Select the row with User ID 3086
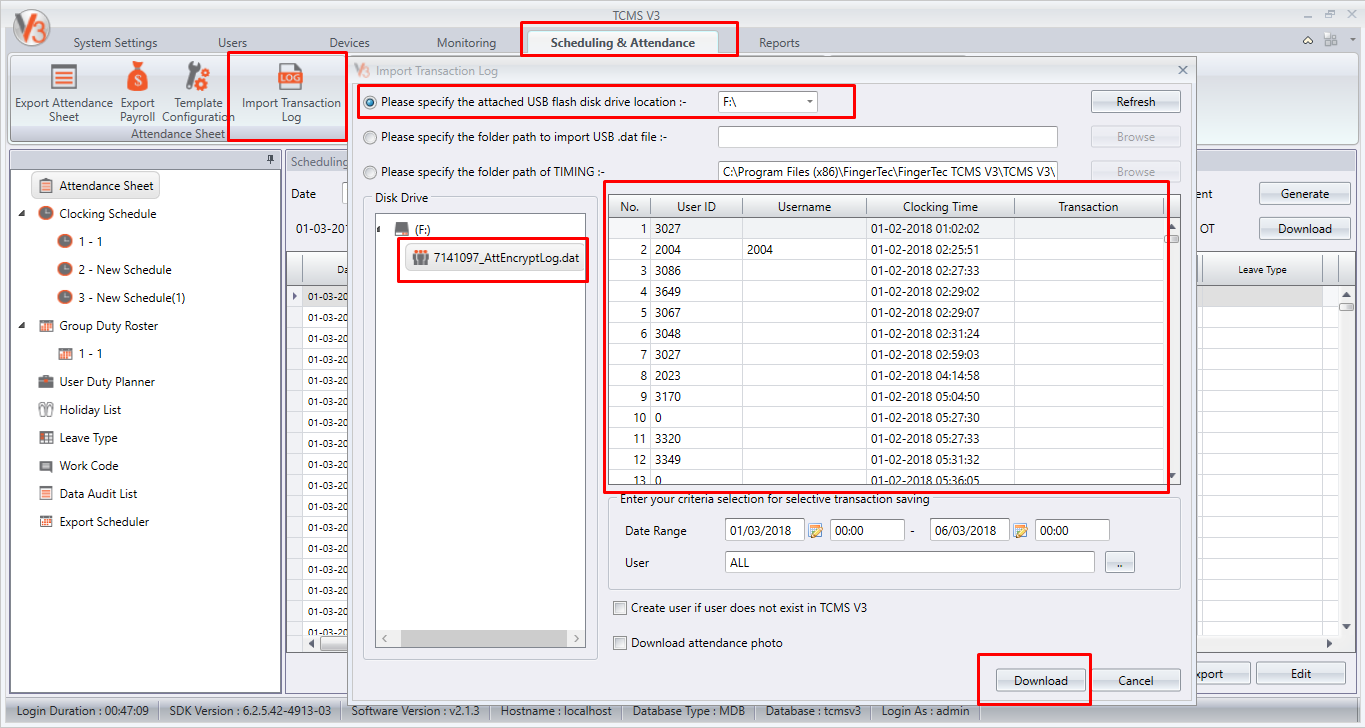 886,271
